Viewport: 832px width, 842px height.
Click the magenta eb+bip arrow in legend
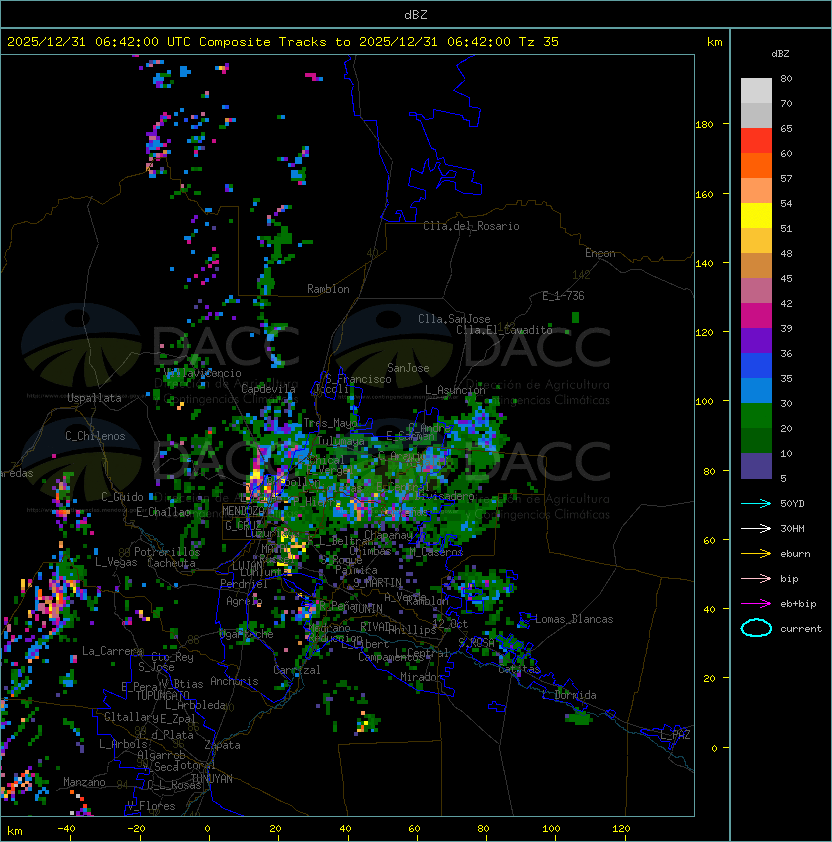coord(756,604)
